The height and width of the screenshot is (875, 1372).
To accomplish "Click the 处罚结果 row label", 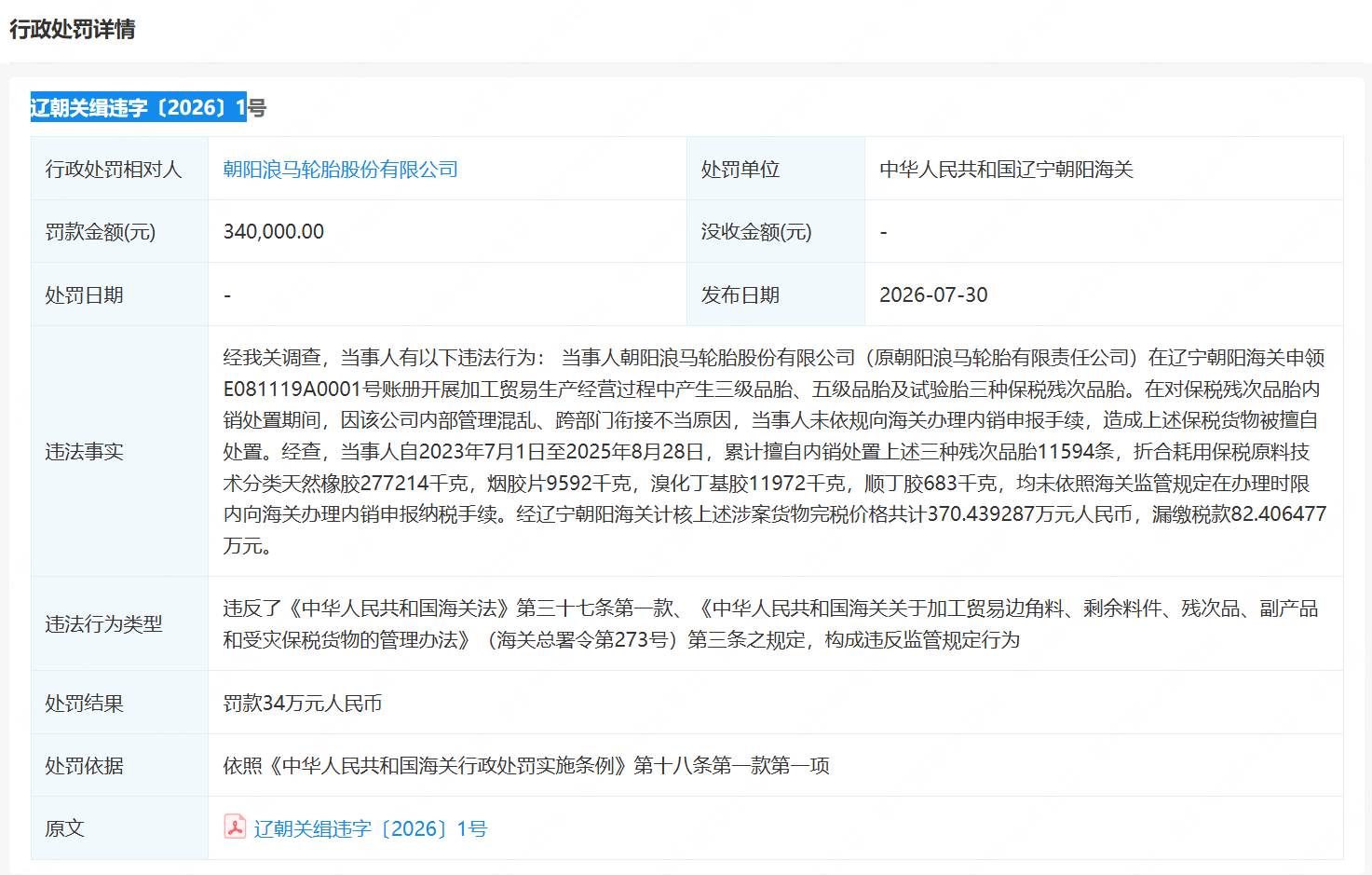I will pos(84,704).
